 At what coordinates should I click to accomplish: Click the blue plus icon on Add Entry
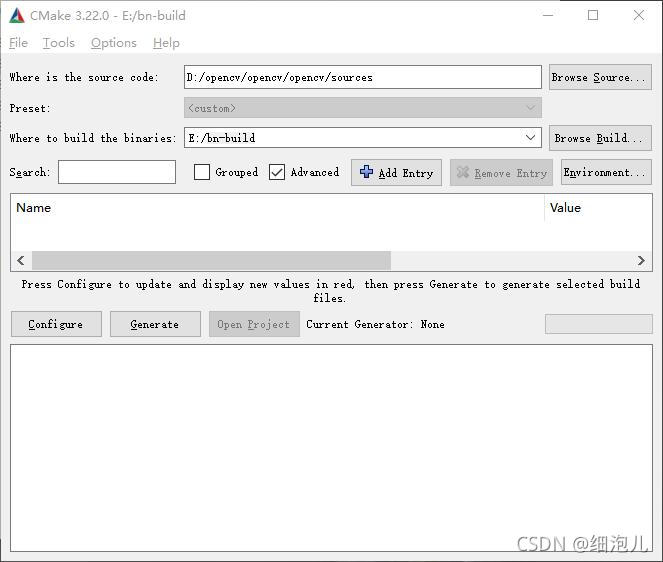tap(366, 172)
